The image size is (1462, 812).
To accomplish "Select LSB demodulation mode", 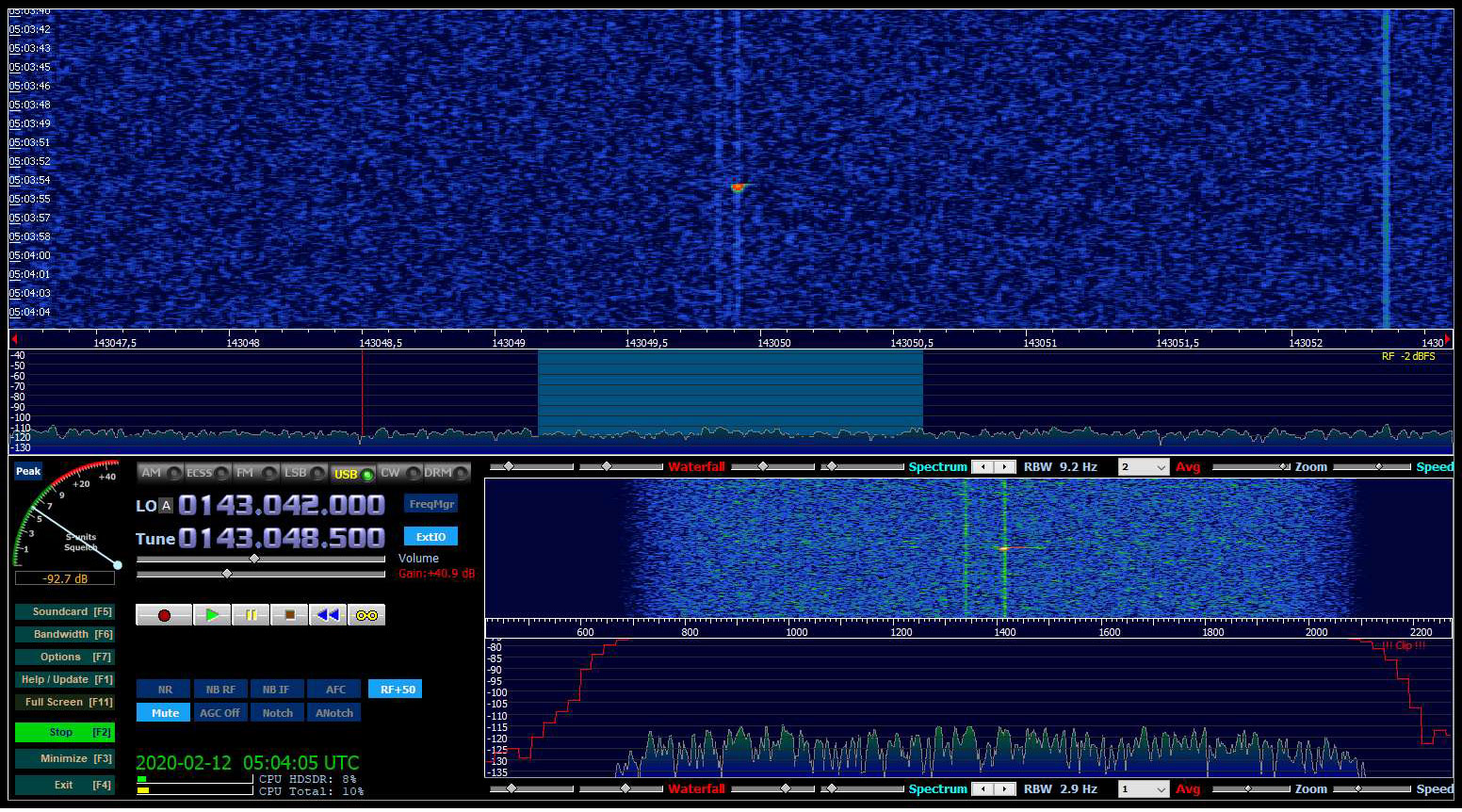I will click(x=303, y=473).
